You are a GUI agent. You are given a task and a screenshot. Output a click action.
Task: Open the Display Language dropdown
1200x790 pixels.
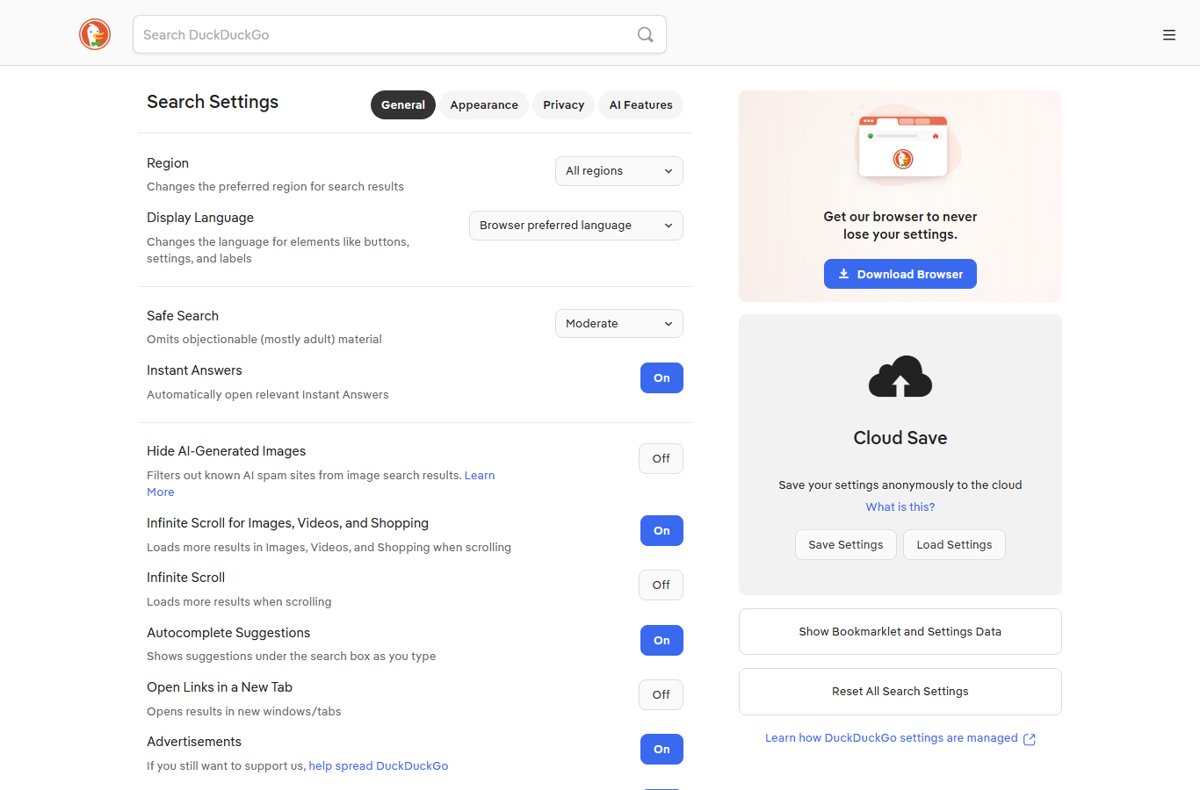(x=576, y=225)
